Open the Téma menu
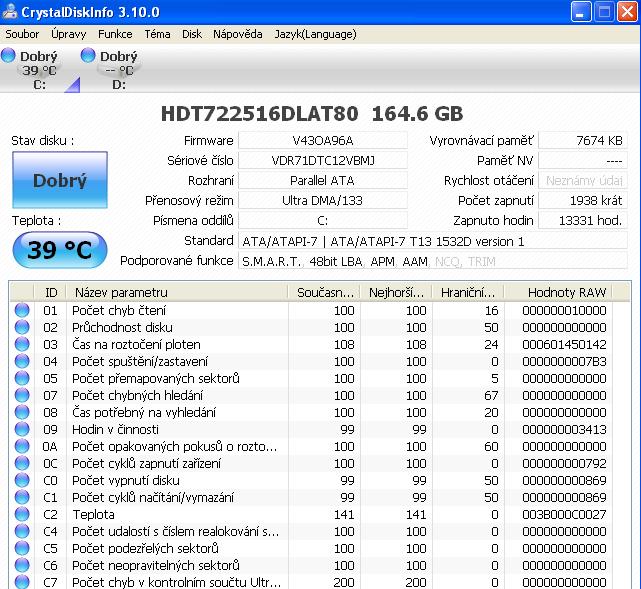The height and width of the screenshot is (589, 641). click(157, 34)
